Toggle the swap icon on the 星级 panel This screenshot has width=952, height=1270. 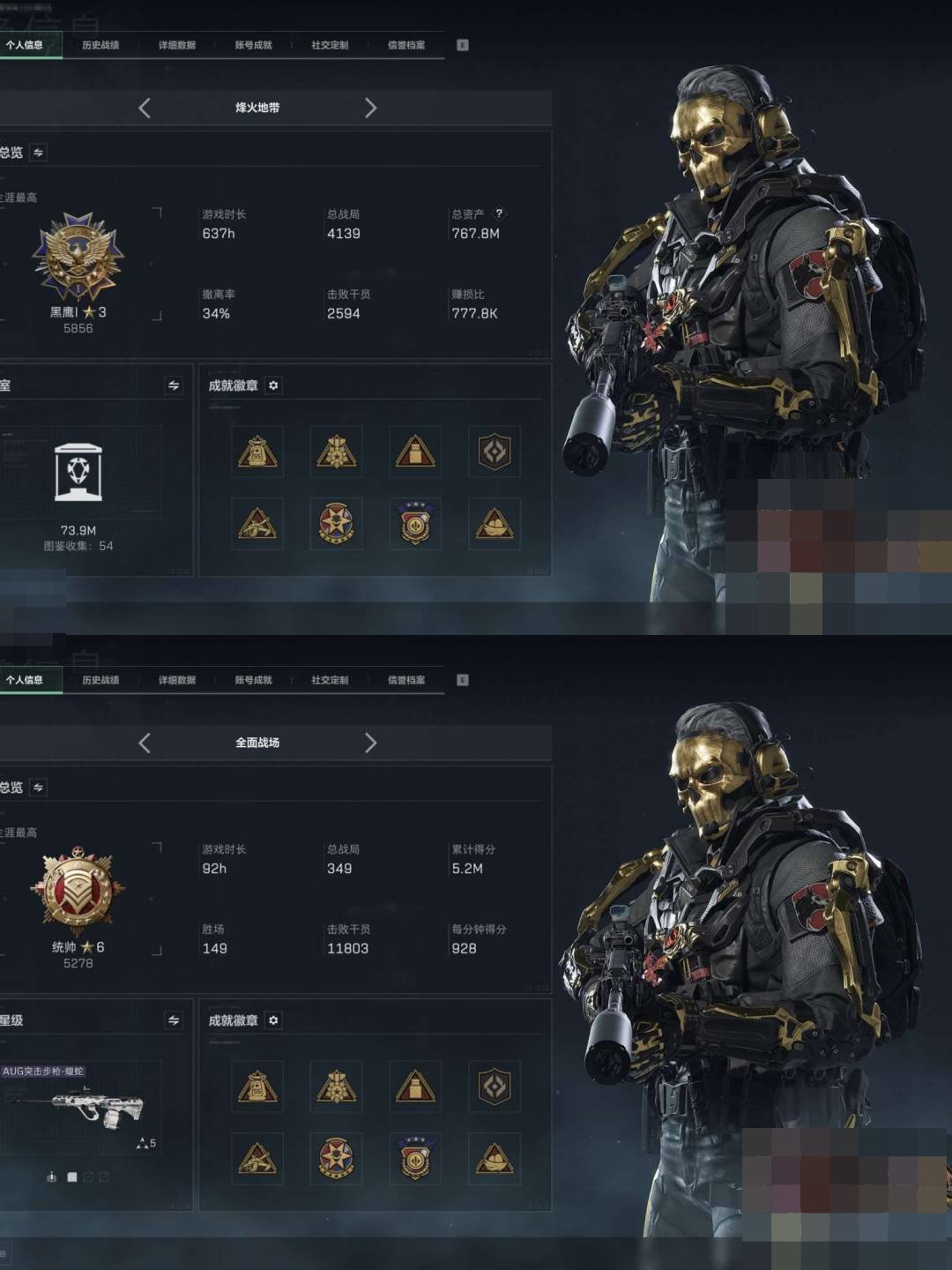coord(174,1020)
